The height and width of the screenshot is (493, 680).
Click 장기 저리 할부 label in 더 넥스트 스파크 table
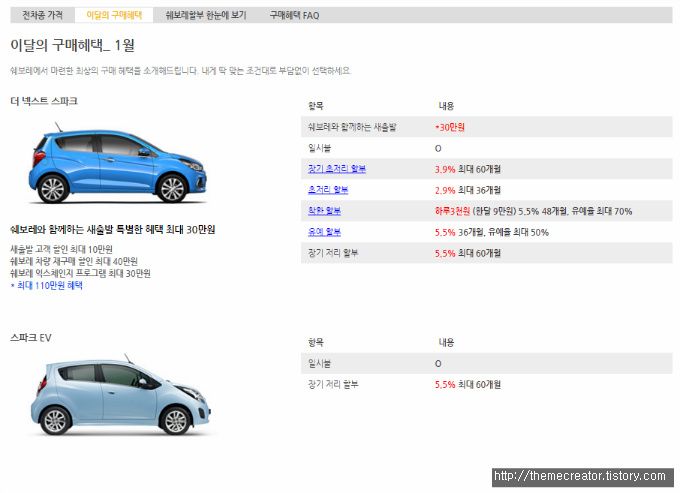pyautogui.click(x=333, y=253)
